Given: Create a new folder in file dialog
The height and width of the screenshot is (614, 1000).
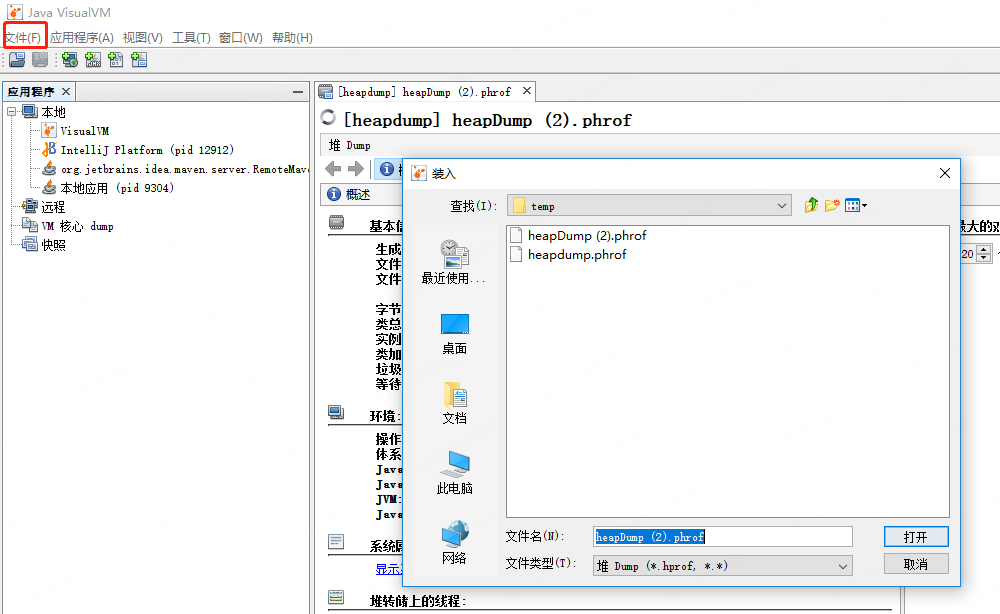Looking at the screenshot, I should pyautogui.click(x=832, y=205).
